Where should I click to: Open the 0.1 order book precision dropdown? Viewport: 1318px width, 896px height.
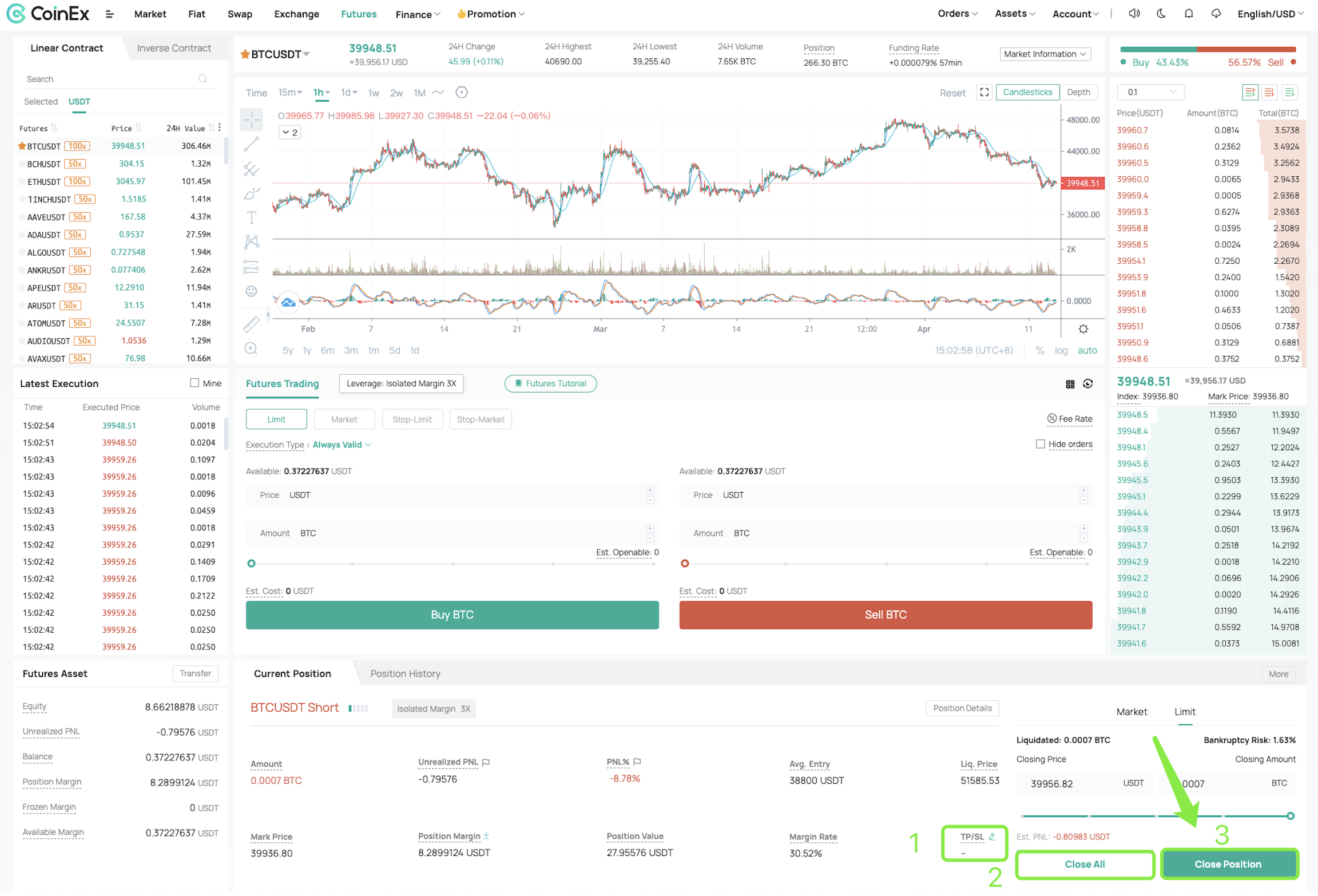[1150, 92]
